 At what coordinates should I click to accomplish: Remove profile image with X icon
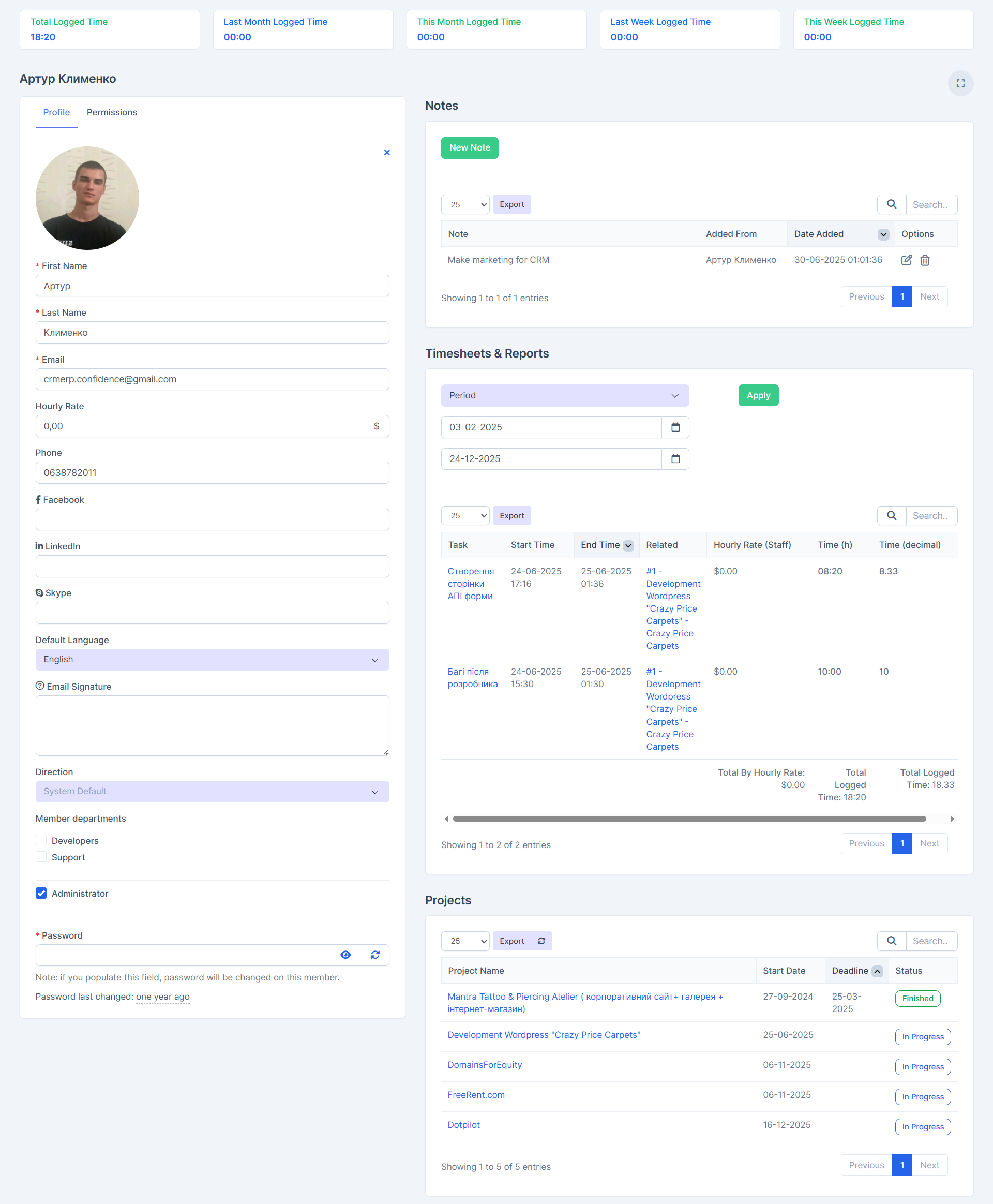tap(387, 152)
